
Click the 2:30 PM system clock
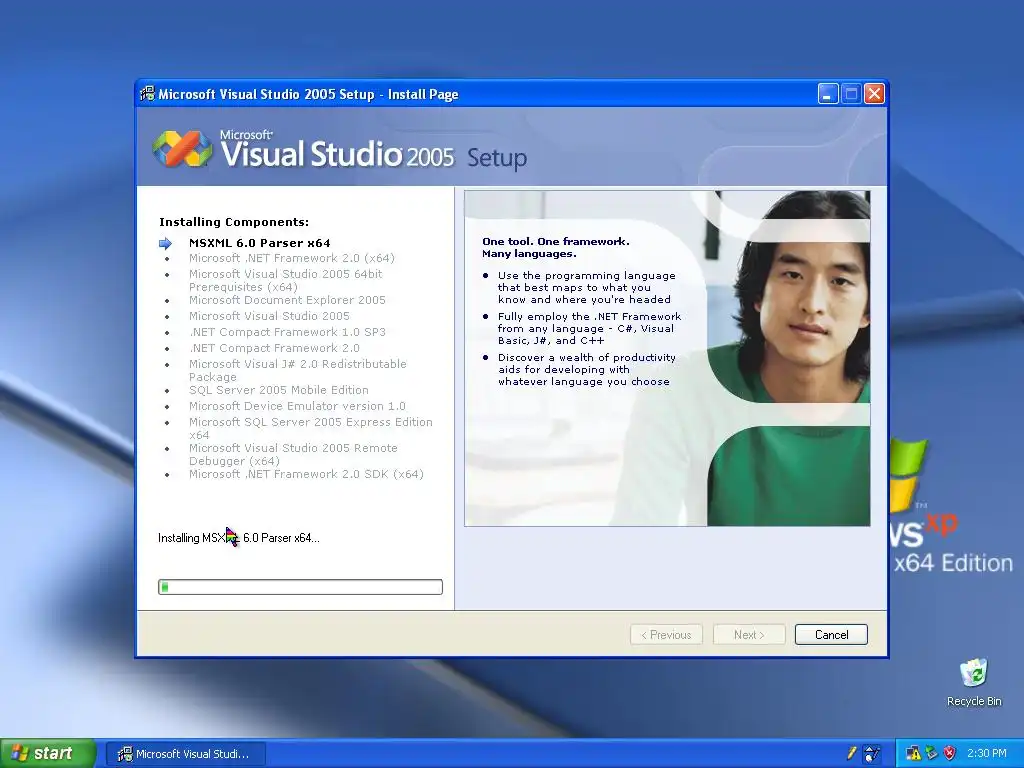(986, 754)
